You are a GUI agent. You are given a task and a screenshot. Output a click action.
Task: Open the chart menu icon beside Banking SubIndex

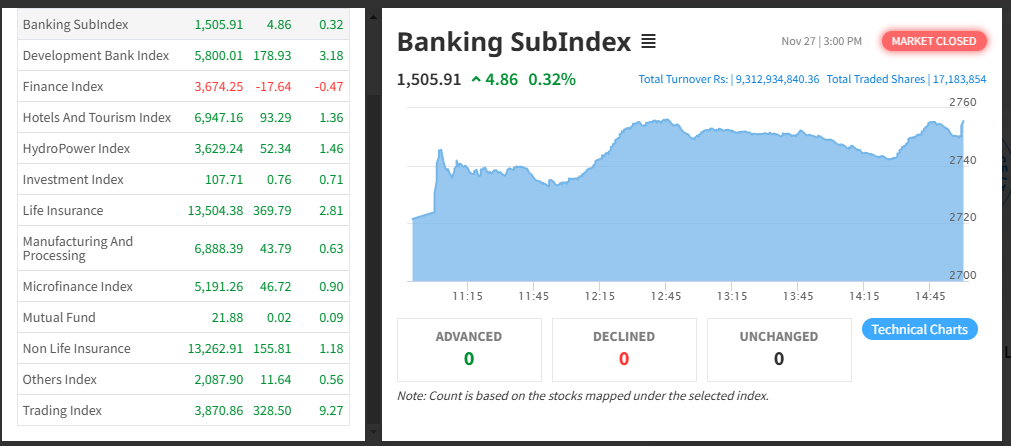click(648, 43)
